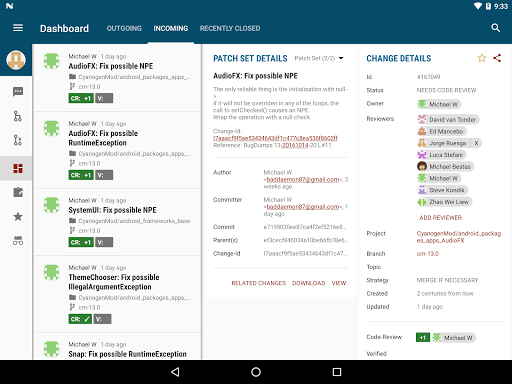This screenshot has width=512, height=384.
Task: Tap the user avatar in sidebar
Action: point(16,60)
